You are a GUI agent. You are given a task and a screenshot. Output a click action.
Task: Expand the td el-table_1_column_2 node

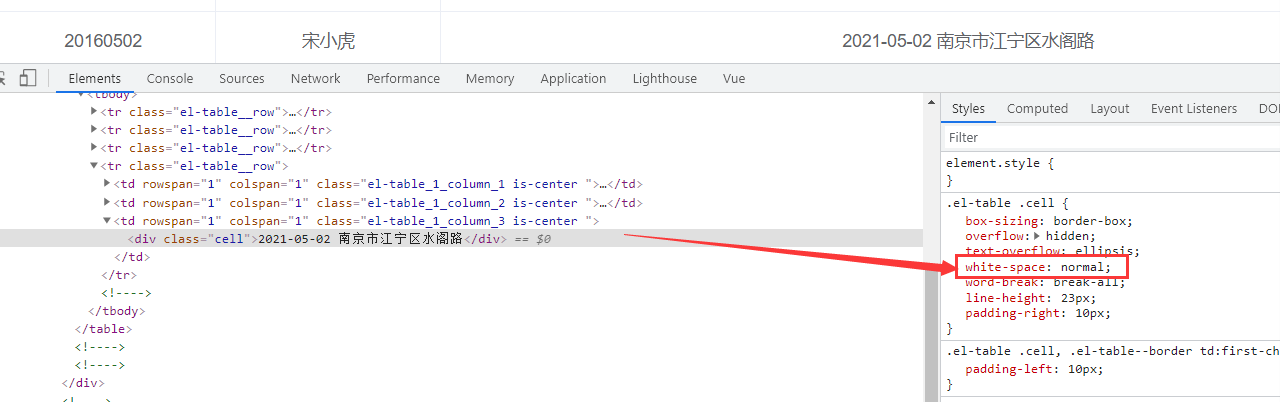(x=108, y=202)
